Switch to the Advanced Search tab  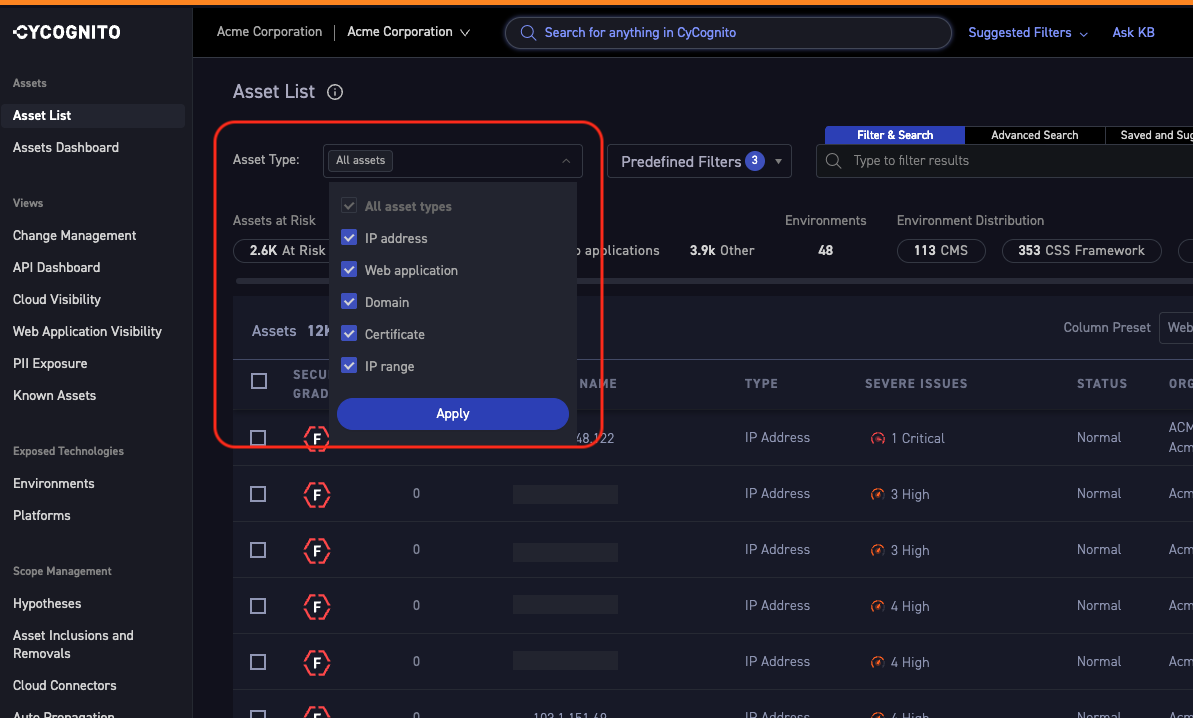point(1034,135)
